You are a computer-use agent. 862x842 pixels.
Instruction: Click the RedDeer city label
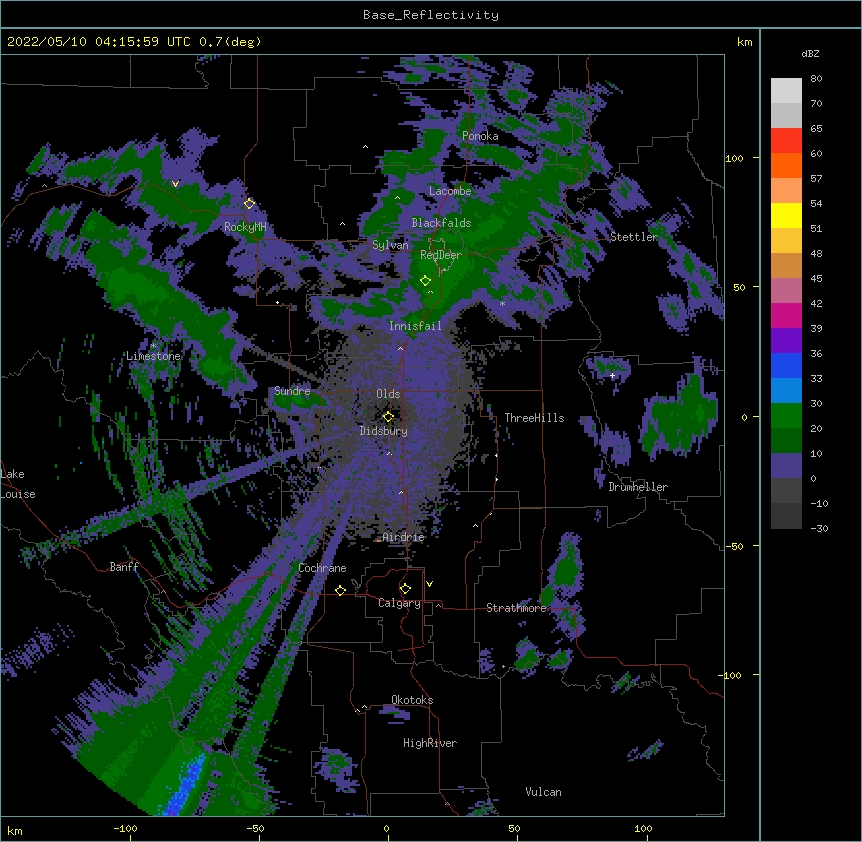tap(441, 255)
